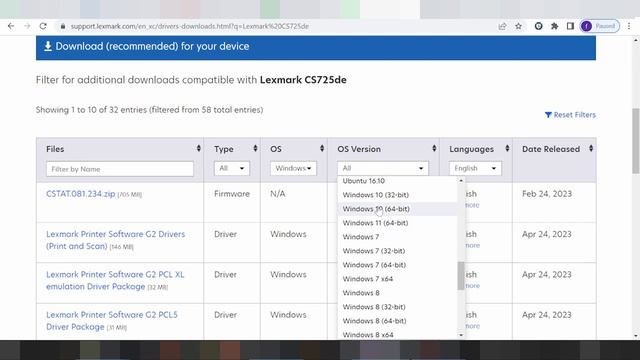The width and height of the screenshot is (640, 360).
Task: Click the circular extension icon beside puzzle
Action: [538, 26]
